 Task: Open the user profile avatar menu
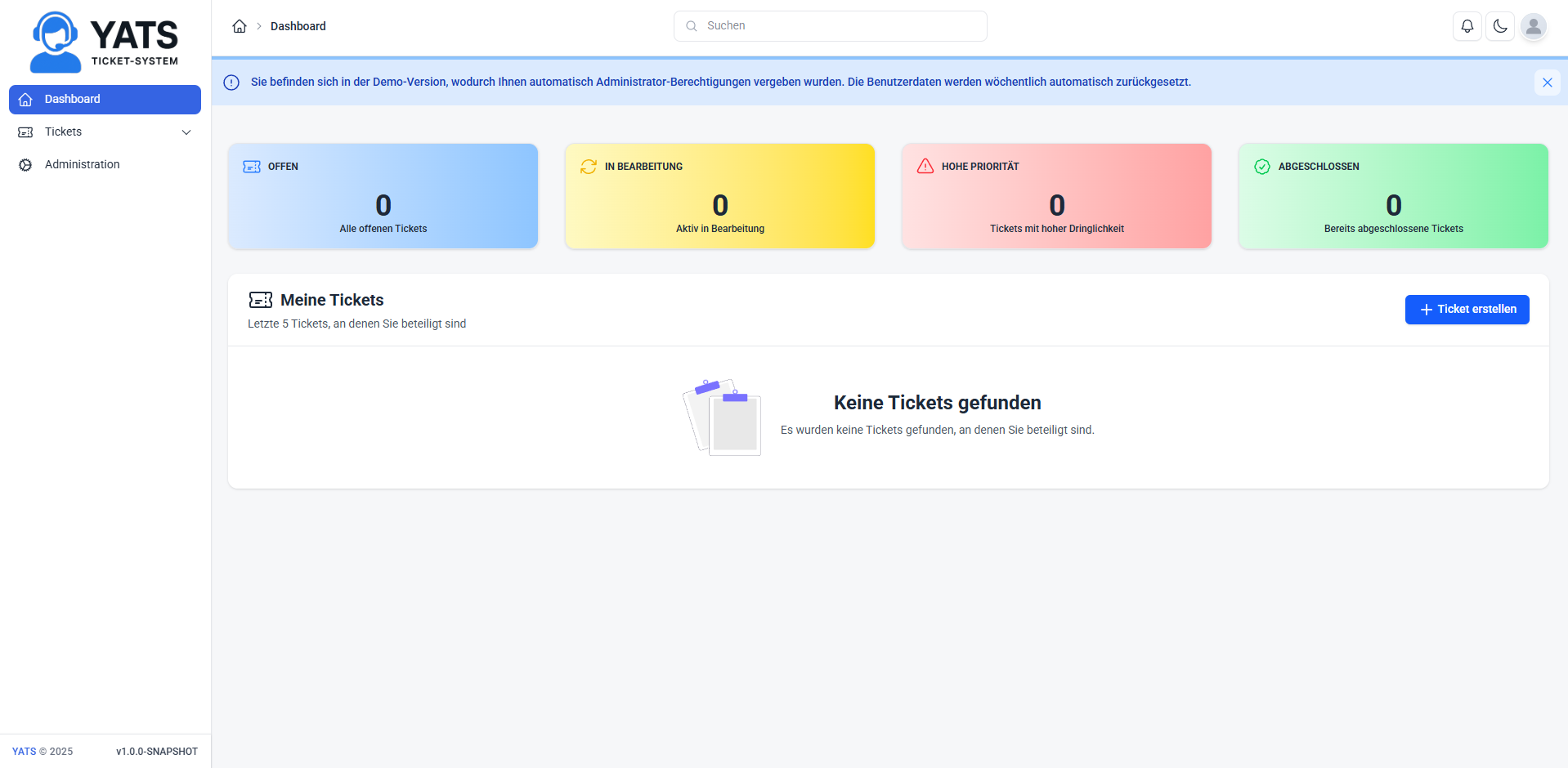point(1534,26)
